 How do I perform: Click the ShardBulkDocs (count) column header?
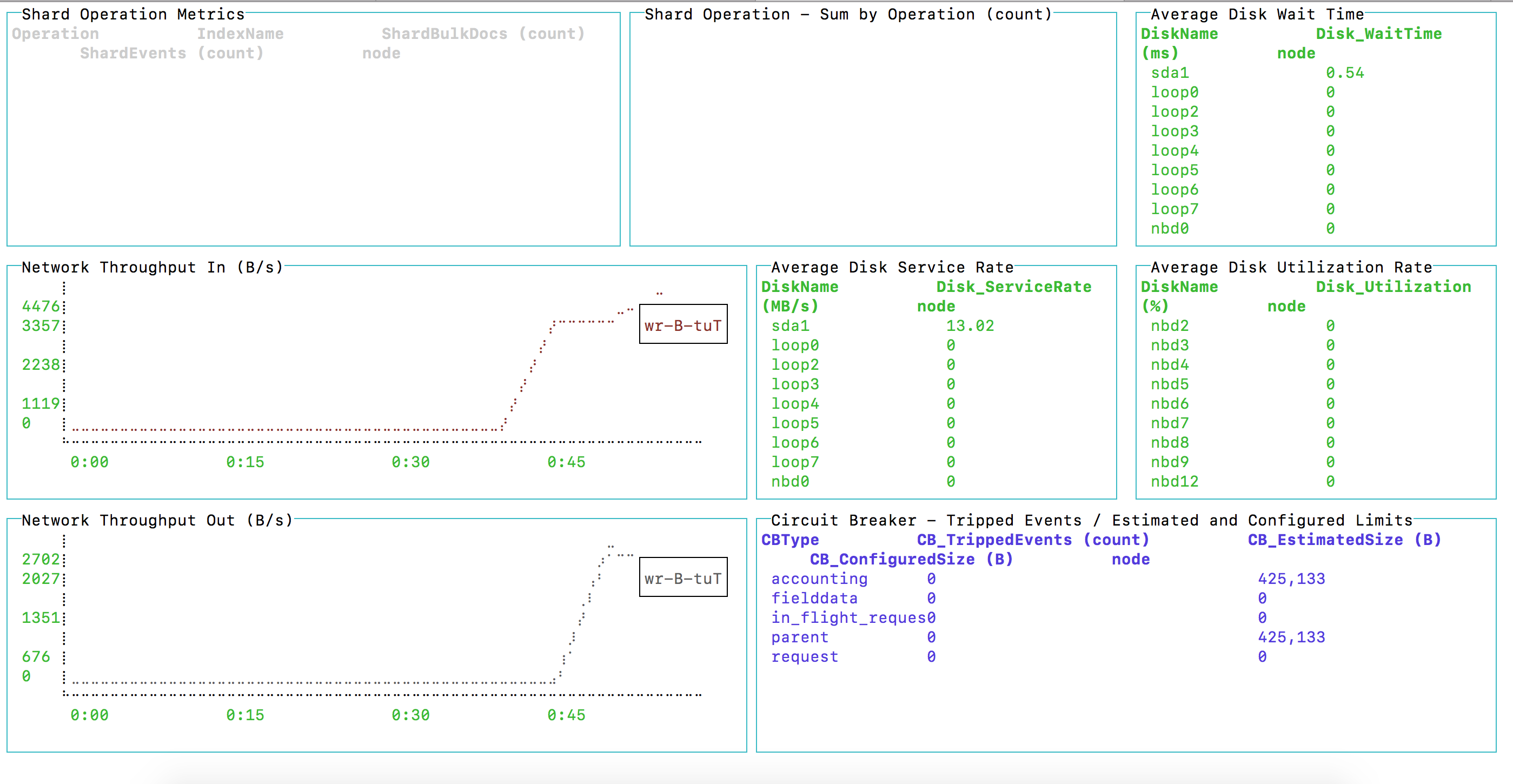483,34
